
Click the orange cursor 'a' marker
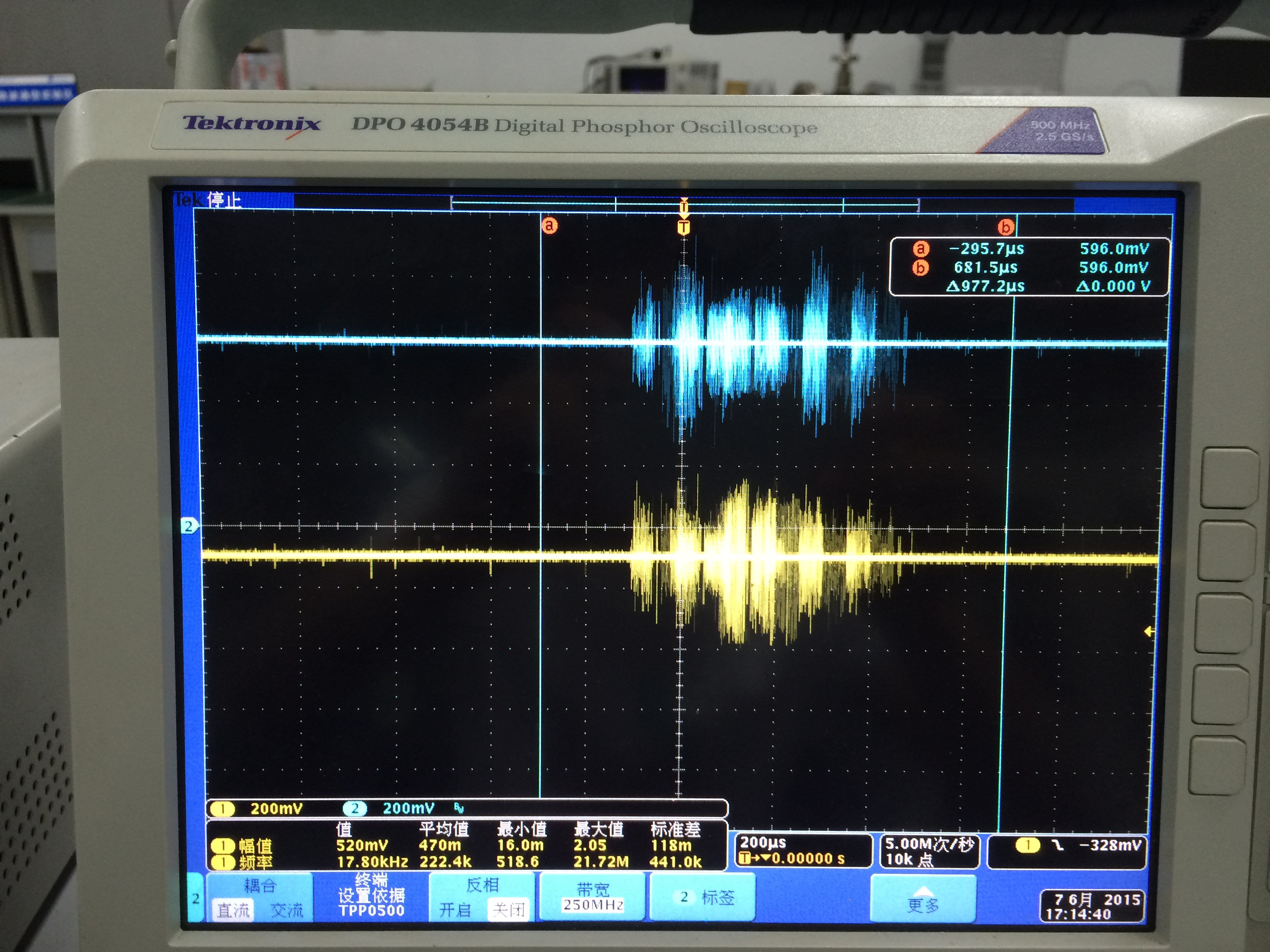click(x=549, y=226)
